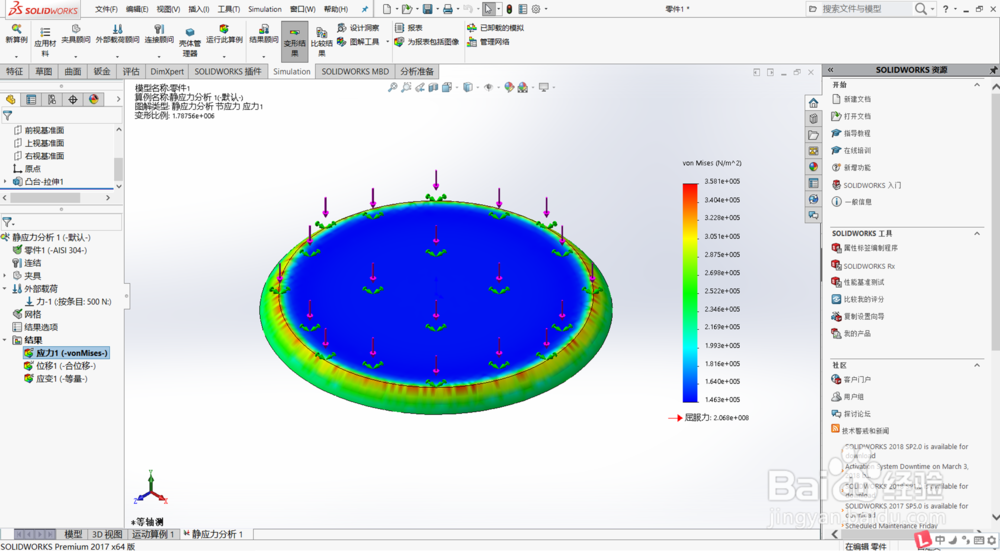
Task: Pin the menu bar with the pushpin icon
Action: [x=365, y=9]
